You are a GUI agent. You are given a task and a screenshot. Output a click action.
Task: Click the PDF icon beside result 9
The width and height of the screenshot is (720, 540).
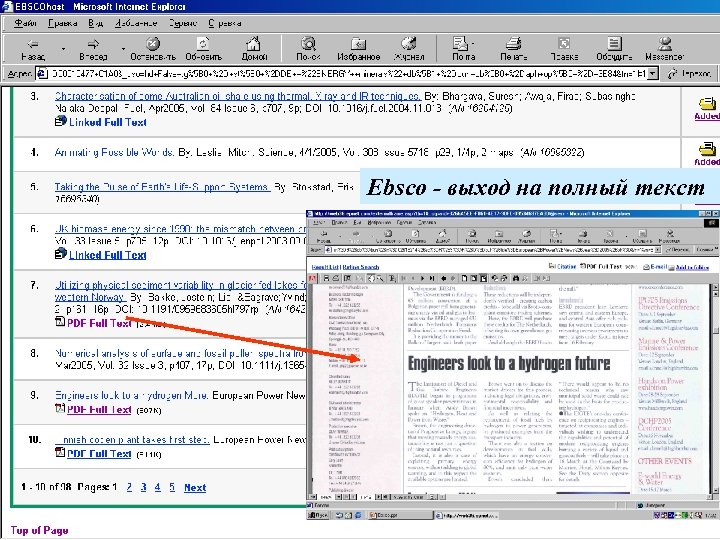(60, 408)
